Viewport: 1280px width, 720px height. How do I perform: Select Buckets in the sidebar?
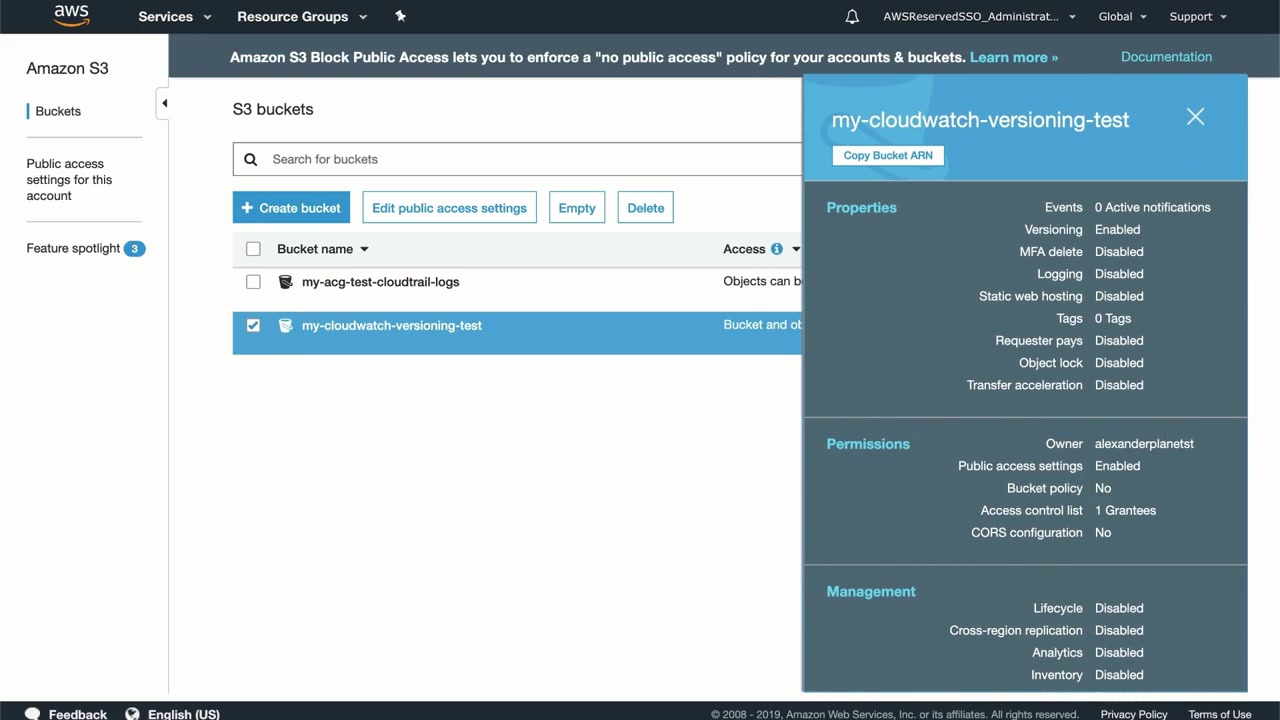58,111
